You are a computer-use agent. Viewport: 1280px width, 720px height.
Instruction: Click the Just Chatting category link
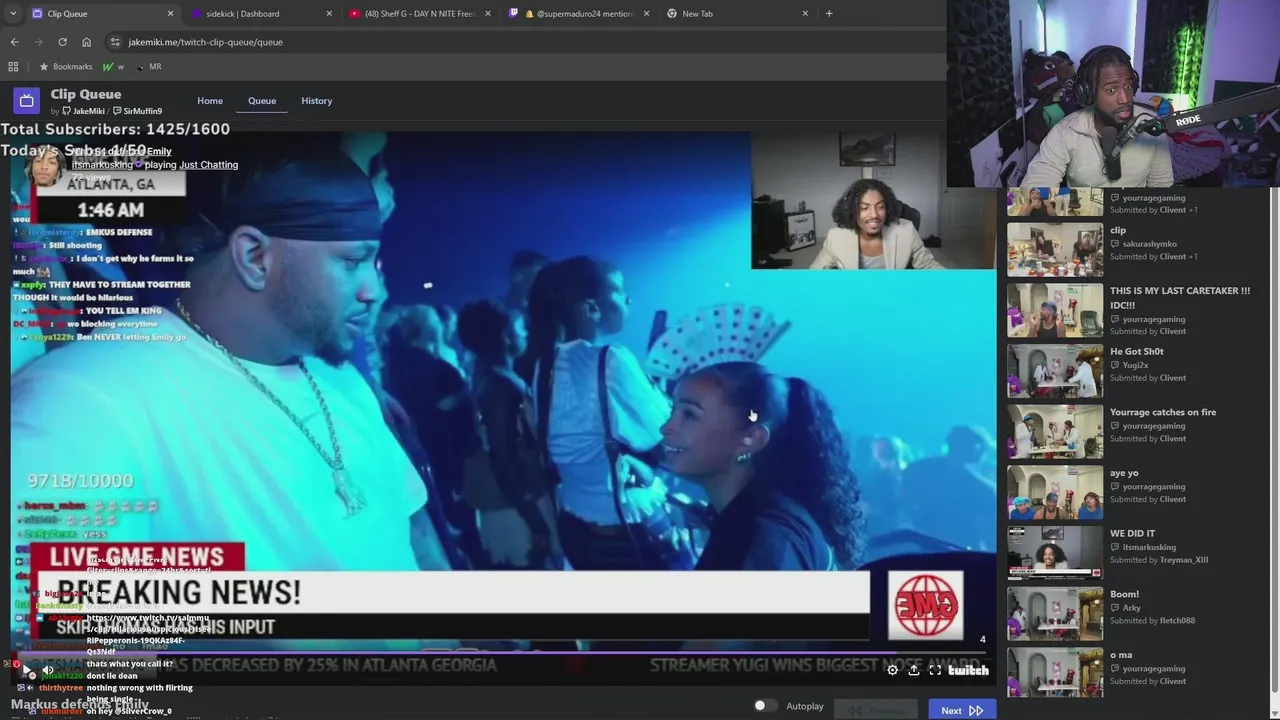(x=209, y=164)
